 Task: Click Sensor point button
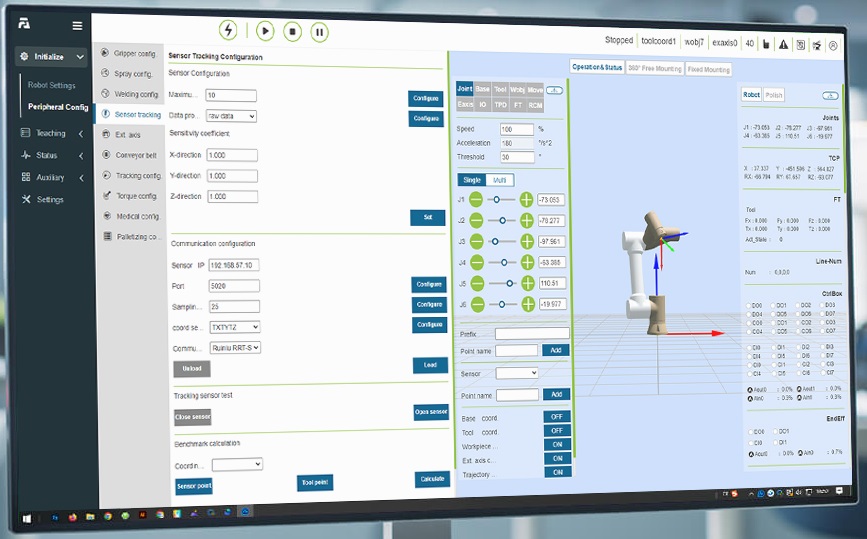coord(194,486)
